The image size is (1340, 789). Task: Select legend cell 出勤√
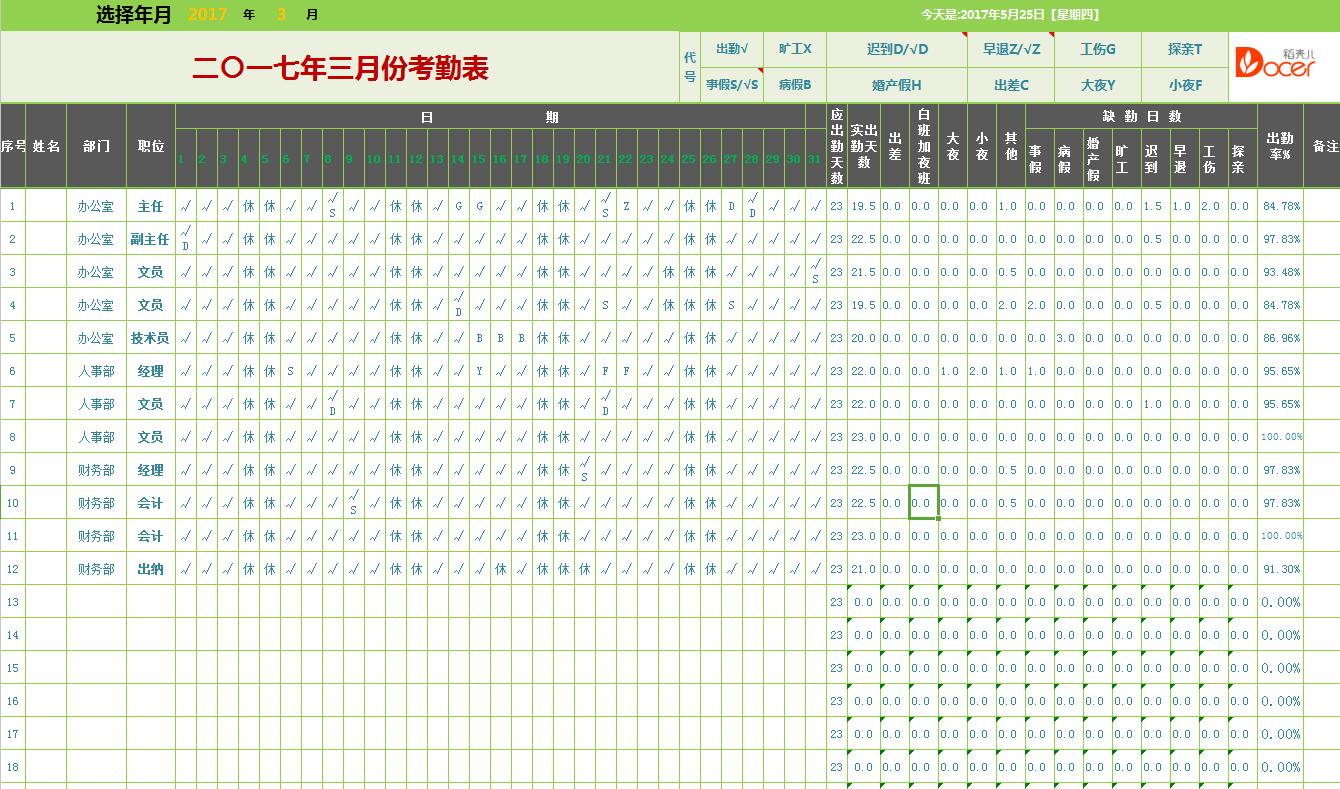click(732, 49)
